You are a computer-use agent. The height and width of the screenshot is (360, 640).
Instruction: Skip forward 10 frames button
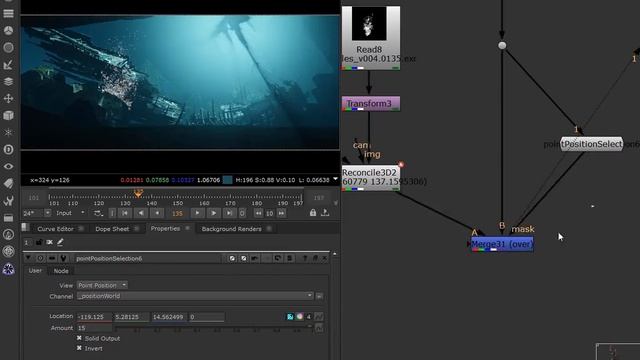coord(281,213)
